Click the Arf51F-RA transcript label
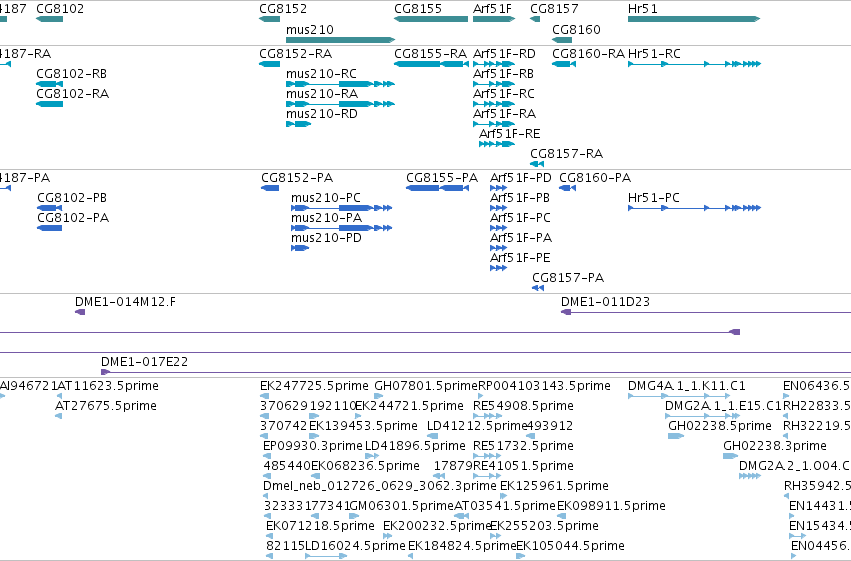This screenshot has height=561, width=851. point(505,114)
